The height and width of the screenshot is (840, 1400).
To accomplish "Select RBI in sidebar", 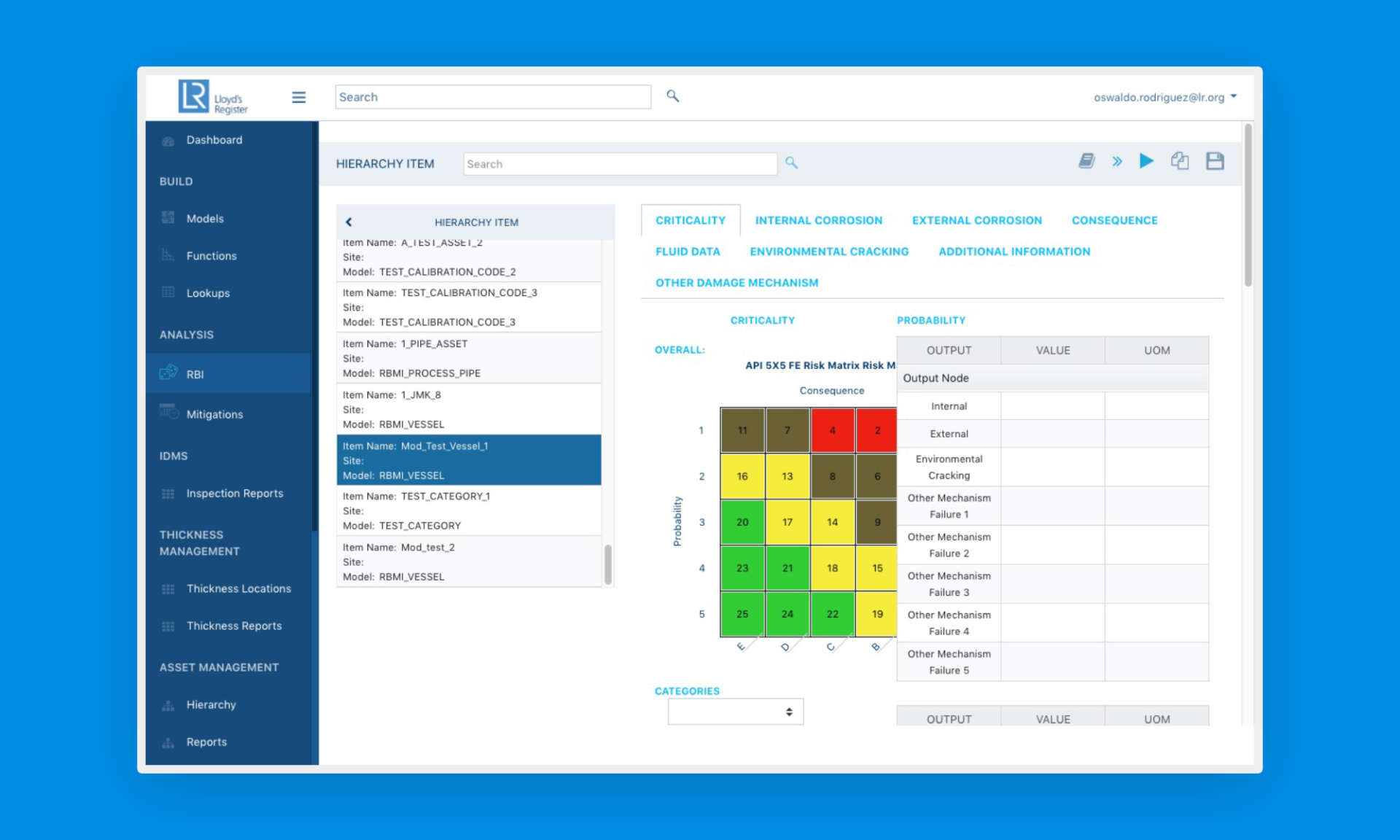I will [228, 374].
